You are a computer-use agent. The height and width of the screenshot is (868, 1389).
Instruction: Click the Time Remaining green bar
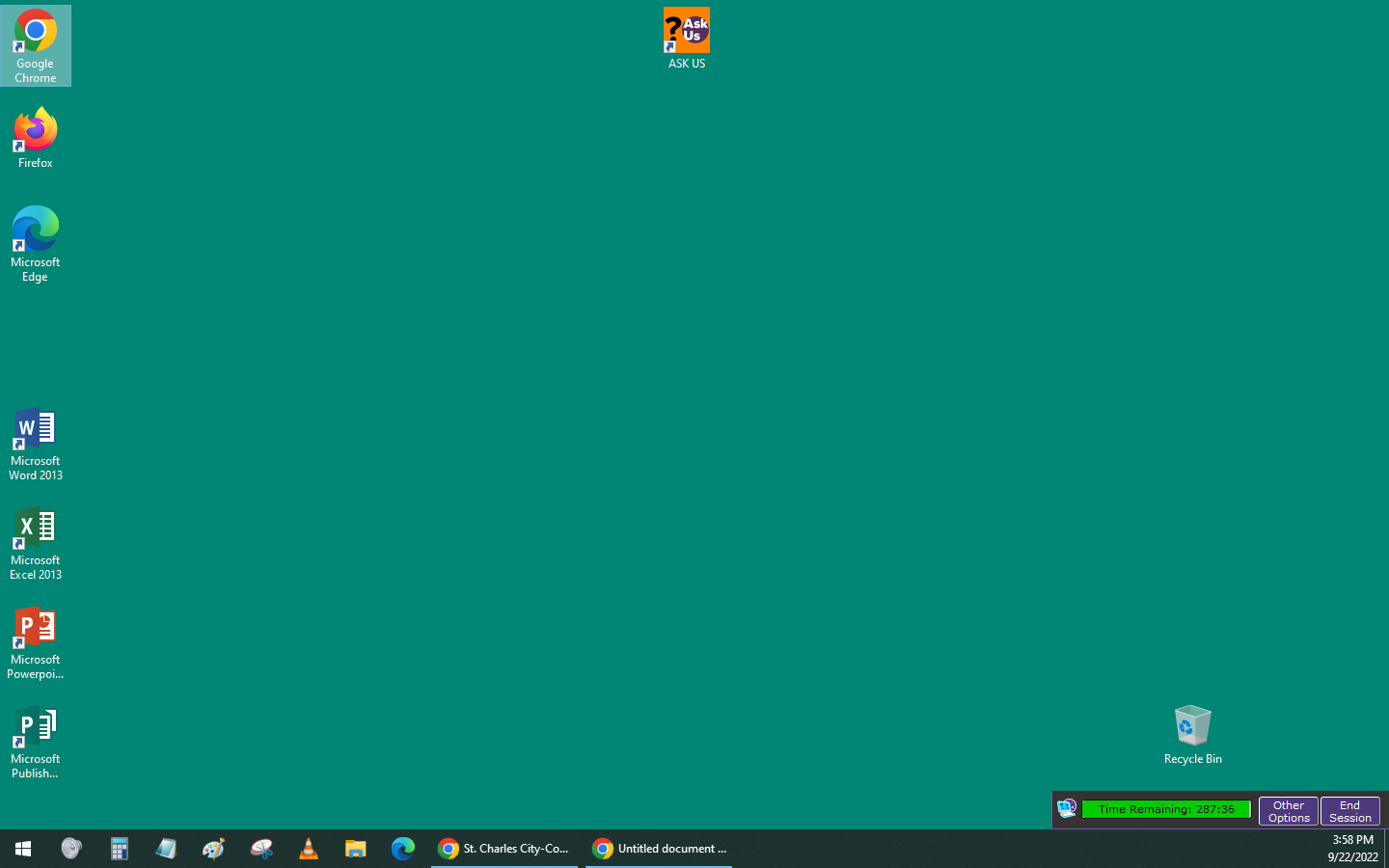pyautogui.click(x=1166, y=809)
